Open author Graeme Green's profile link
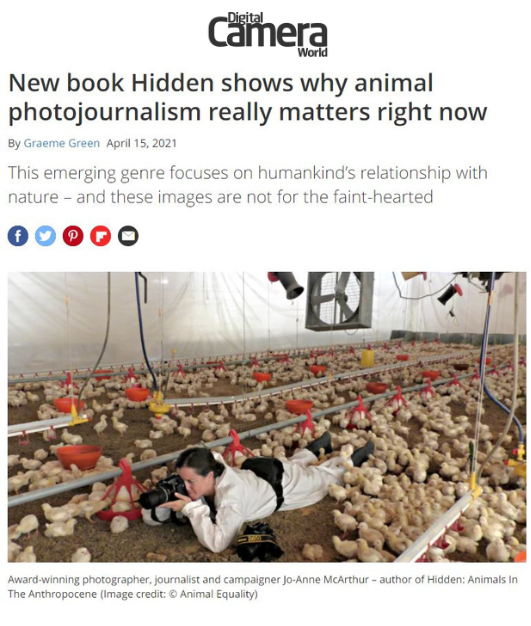The image size is (531, 626). pyautogui.click(x=61, y=143)
